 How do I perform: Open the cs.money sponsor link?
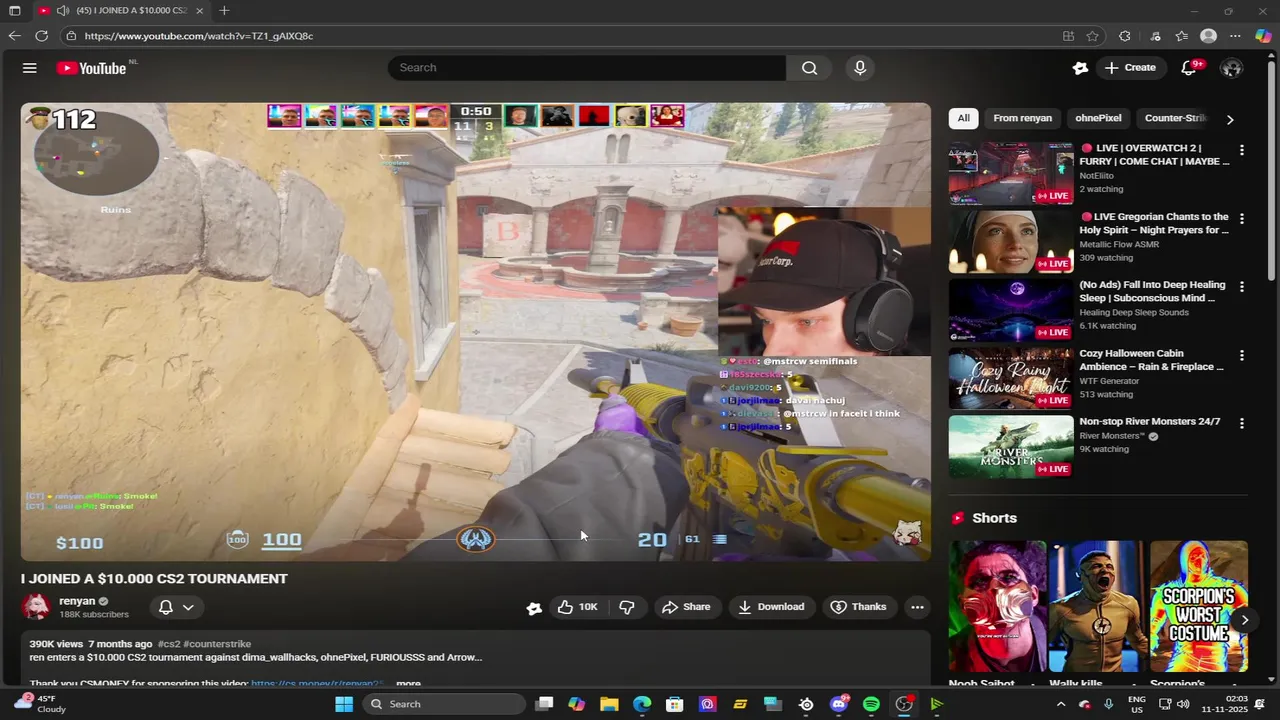(318, 684)
